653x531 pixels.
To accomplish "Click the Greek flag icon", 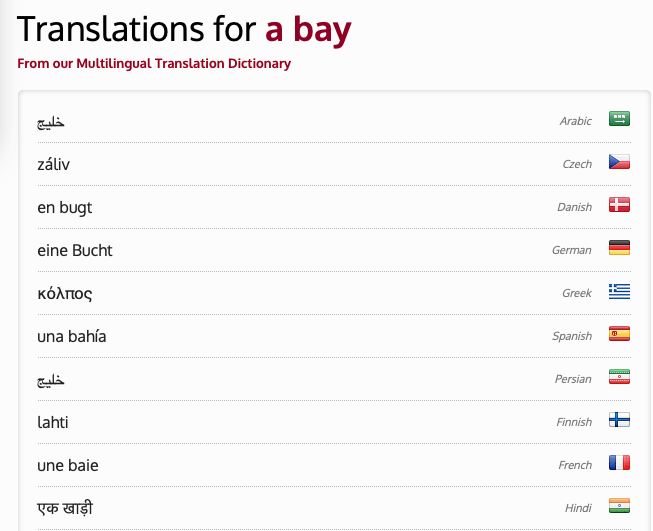I will [x=619, y=291].
